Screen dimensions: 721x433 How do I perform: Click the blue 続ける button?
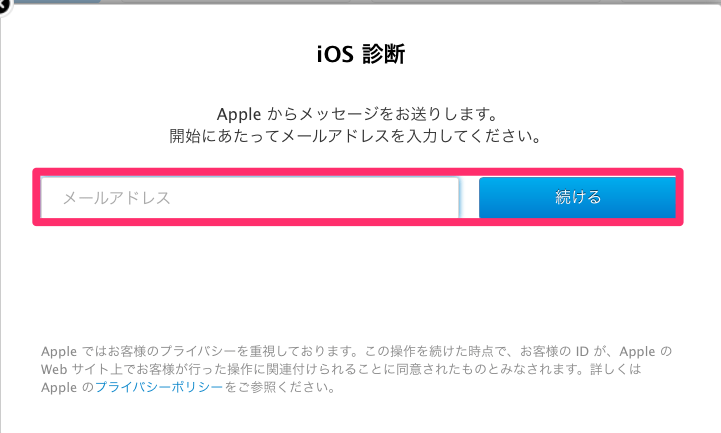577,198
